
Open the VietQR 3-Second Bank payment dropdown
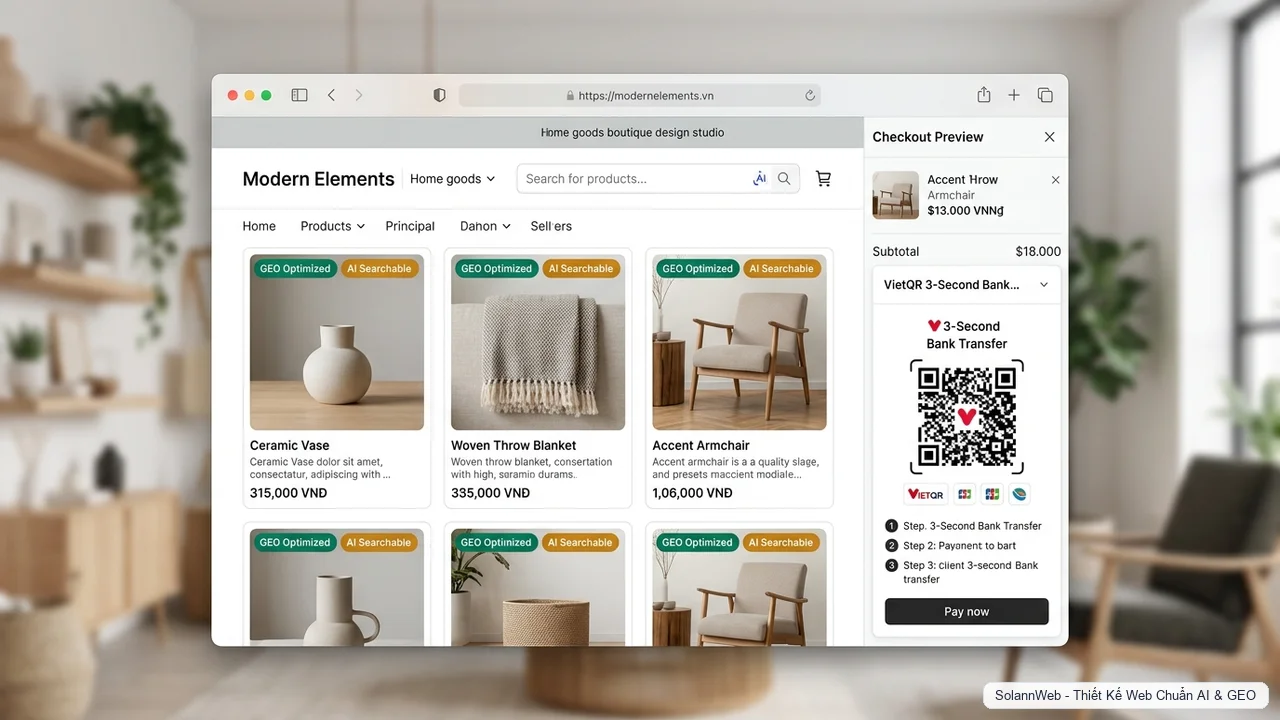(966, 285)
